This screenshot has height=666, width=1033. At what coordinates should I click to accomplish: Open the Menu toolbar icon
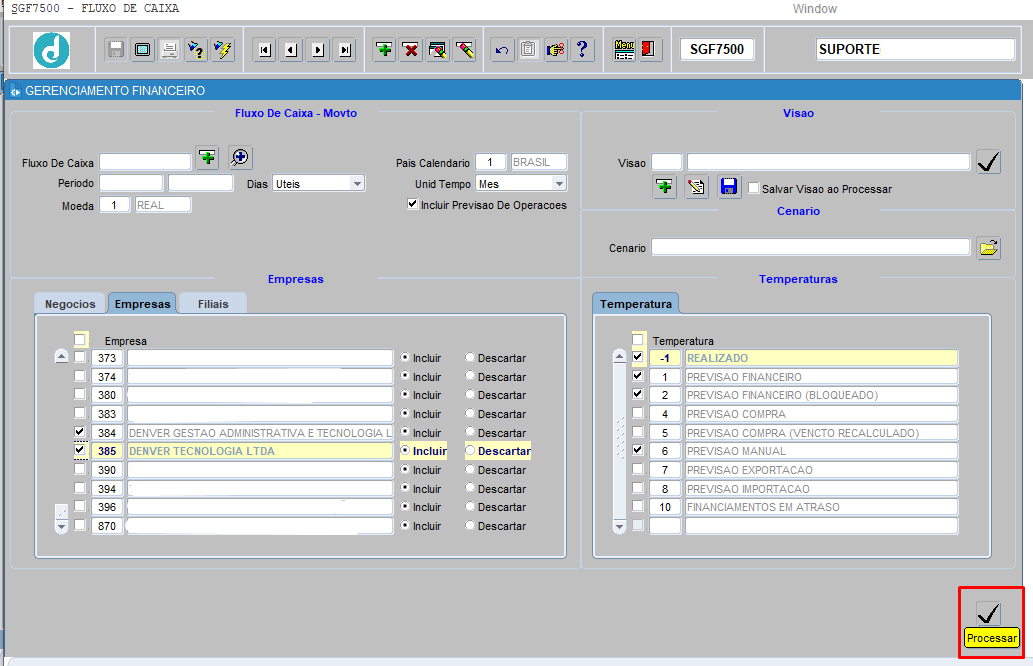pyautogui.click(x=624, y=49)
